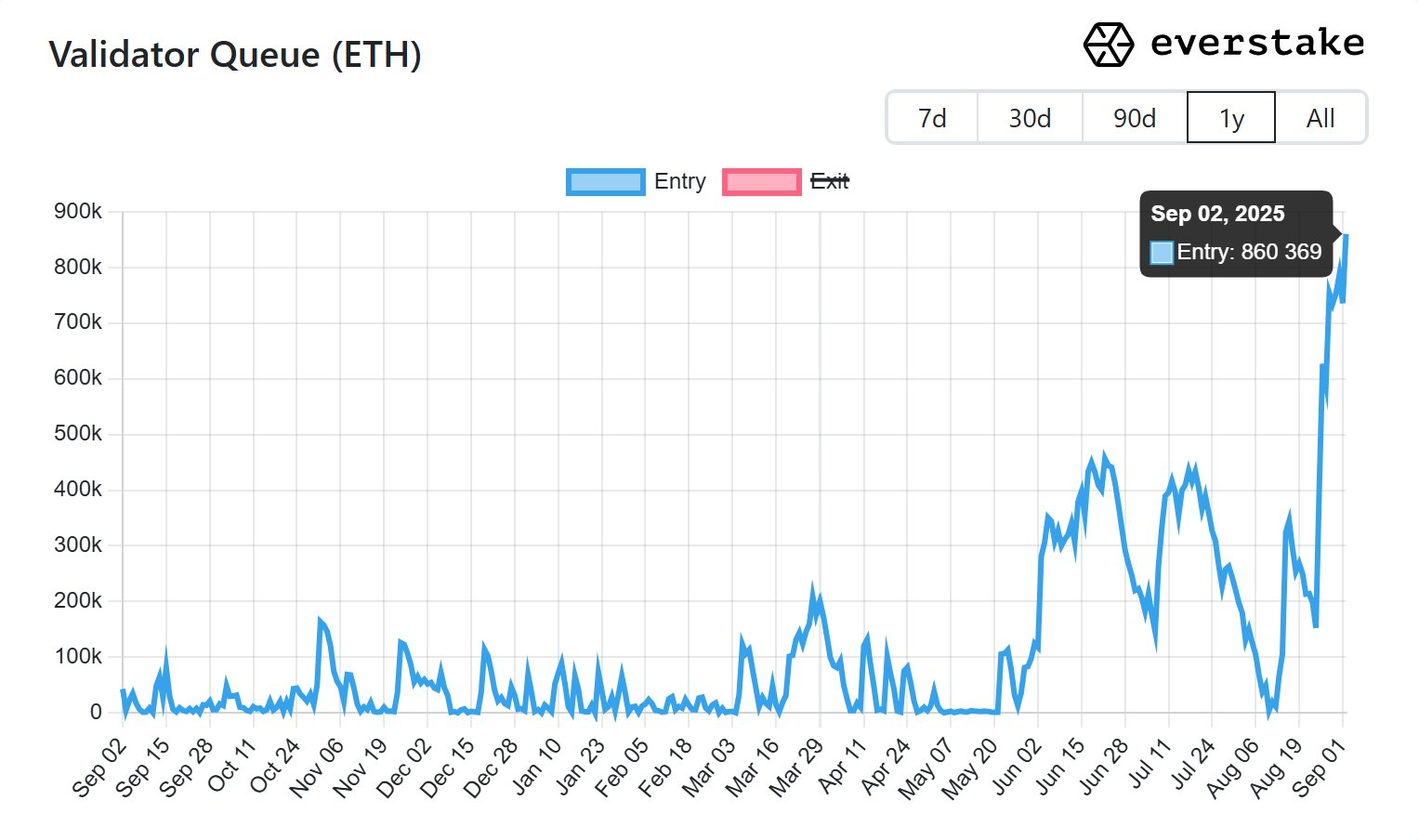
Task: Click the blue Entry legend swatch
Action: click(605, 181)
